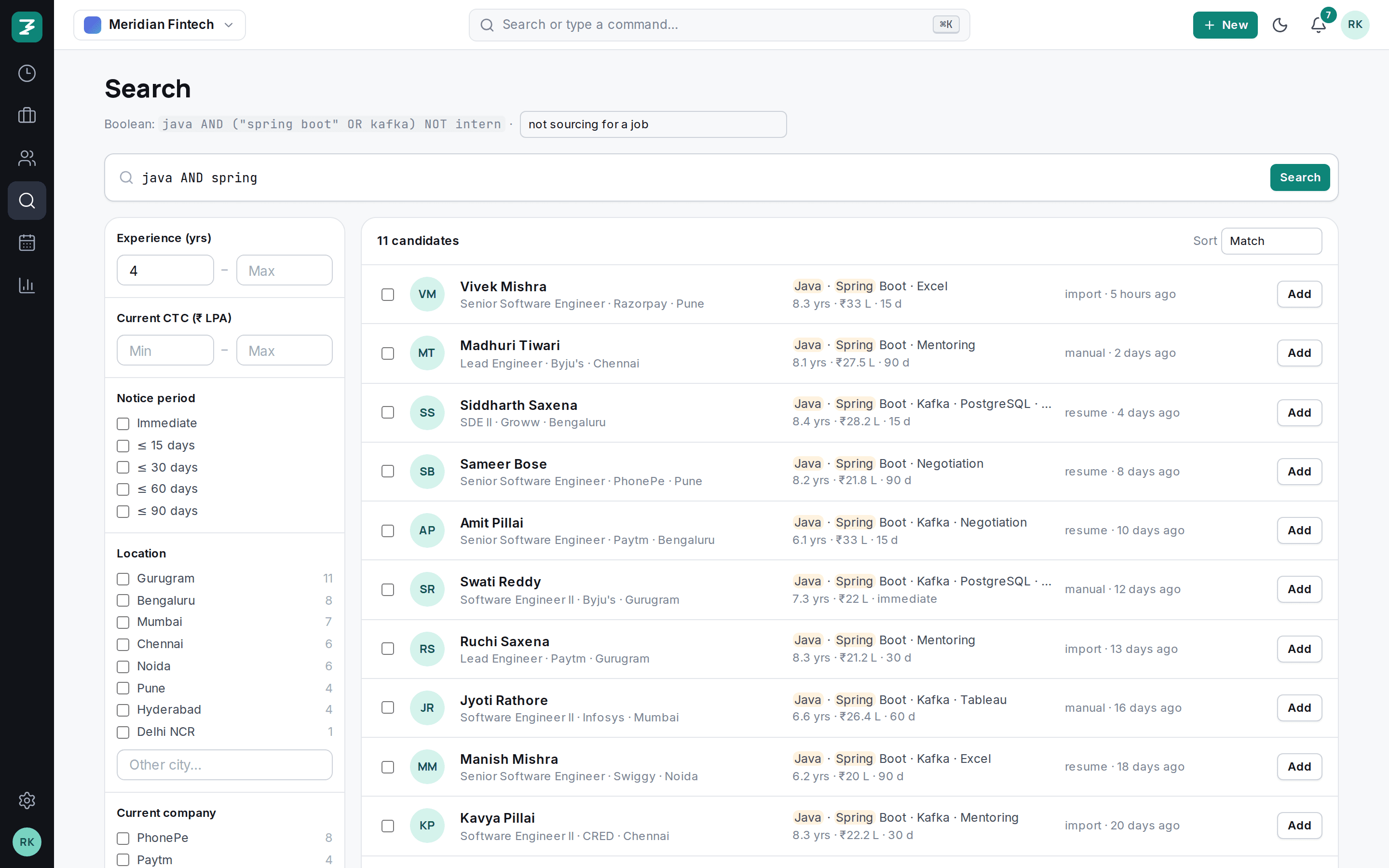Click the RK avatar in sidebar bottom
The height and width of the screenshot is (868, 1389).
point(27,842)
